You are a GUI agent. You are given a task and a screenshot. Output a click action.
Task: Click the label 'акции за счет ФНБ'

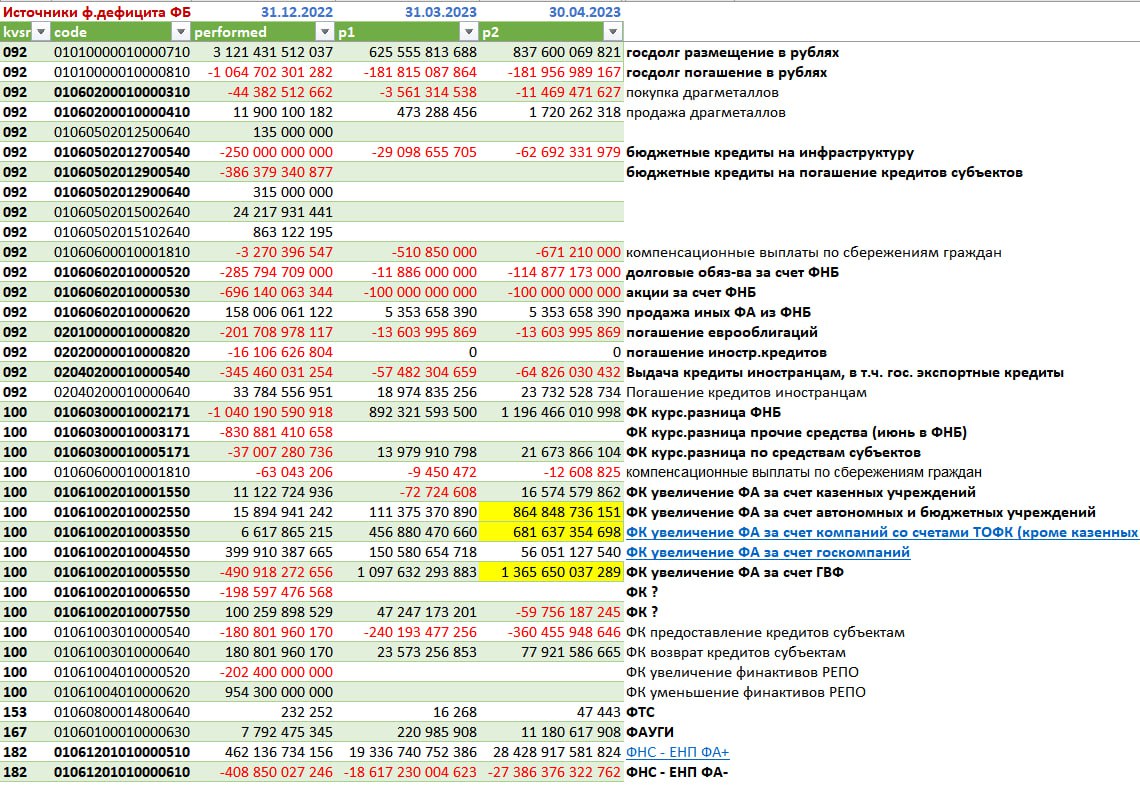click(691, 292)
